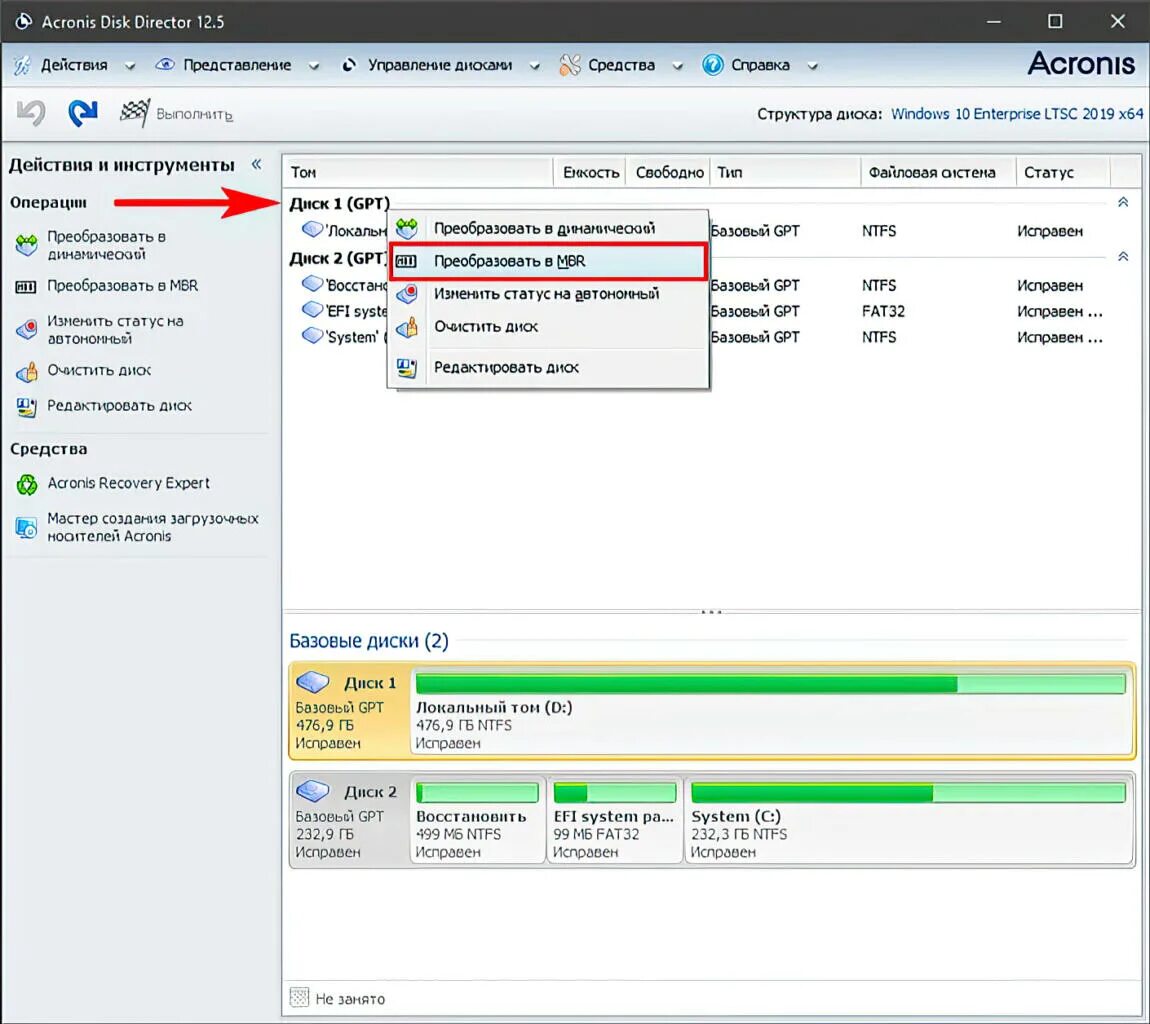This screenshot has height=1024, width=1150.
Task: Sort by the Емкость column header
Action: (590, 172)
